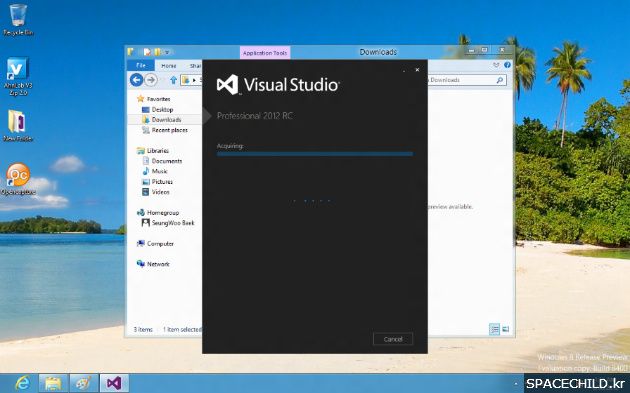Click the Acquiring progress bar

[x=315, y=154]
